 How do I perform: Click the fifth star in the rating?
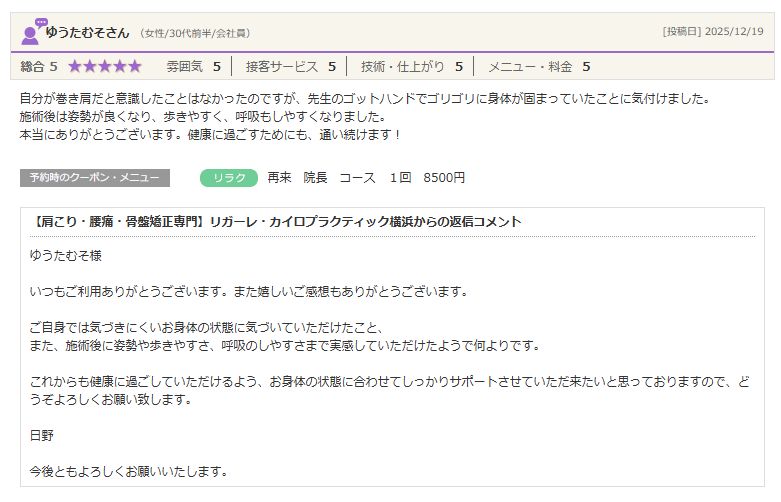click(x=134, y=67)
